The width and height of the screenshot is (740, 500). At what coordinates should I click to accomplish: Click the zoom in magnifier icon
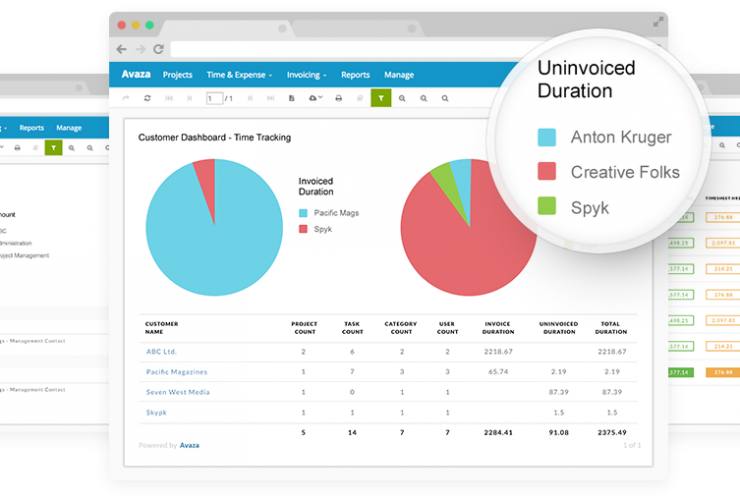[402, 98]
